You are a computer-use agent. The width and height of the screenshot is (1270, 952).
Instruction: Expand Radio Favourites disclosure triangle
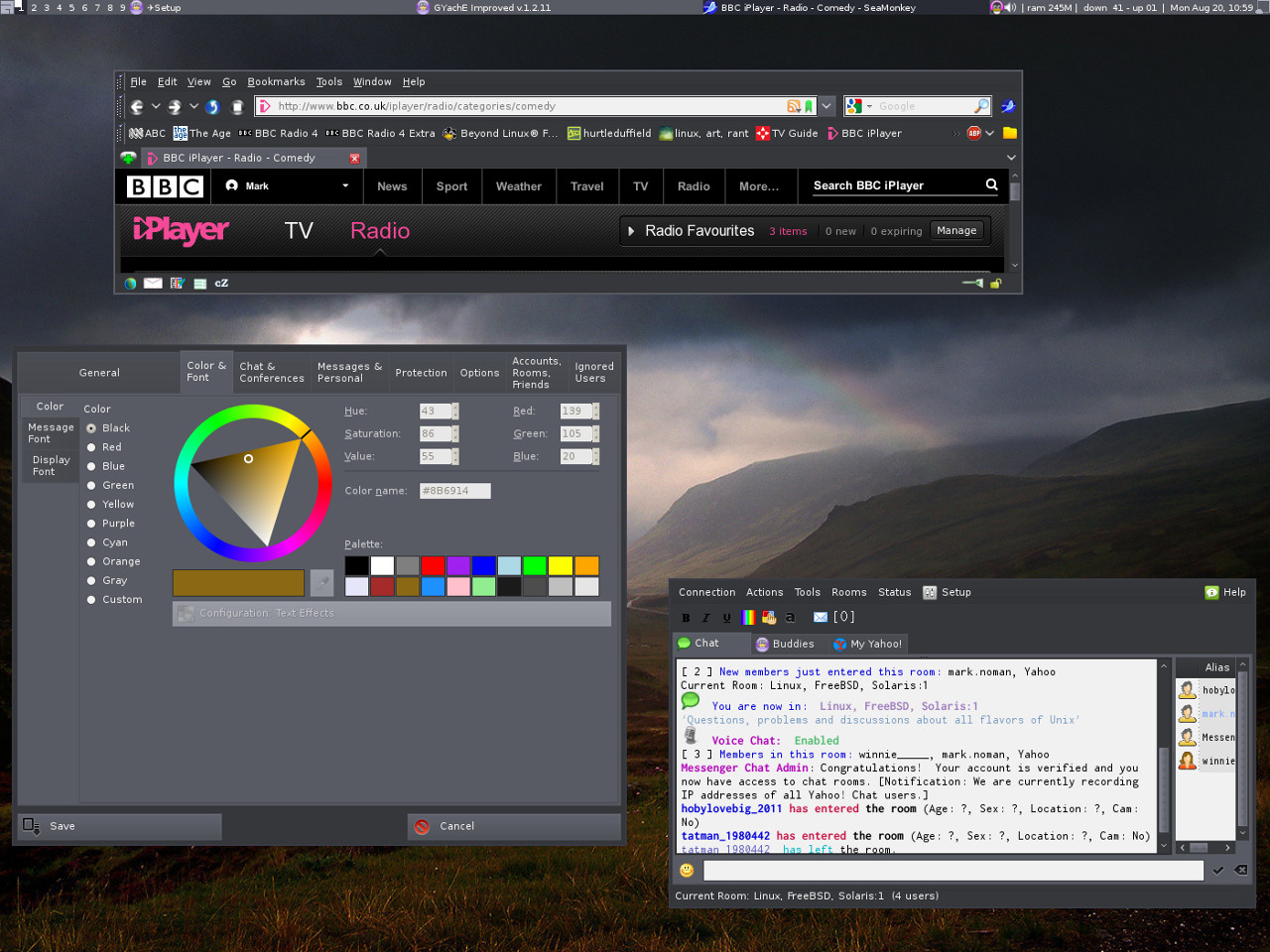631,231
